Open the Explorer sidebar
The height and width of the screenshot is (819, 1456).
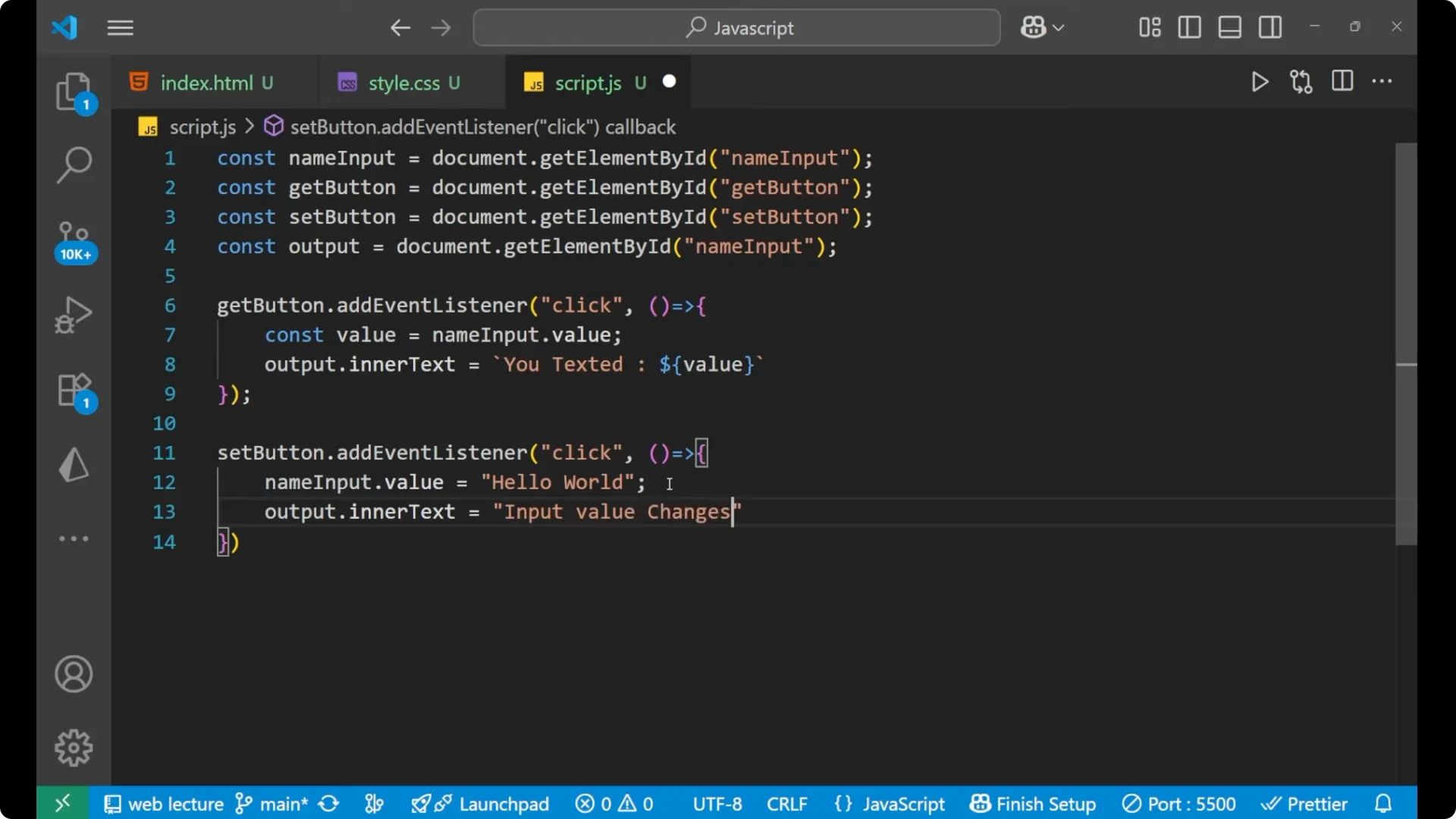(x=74, y=91)
